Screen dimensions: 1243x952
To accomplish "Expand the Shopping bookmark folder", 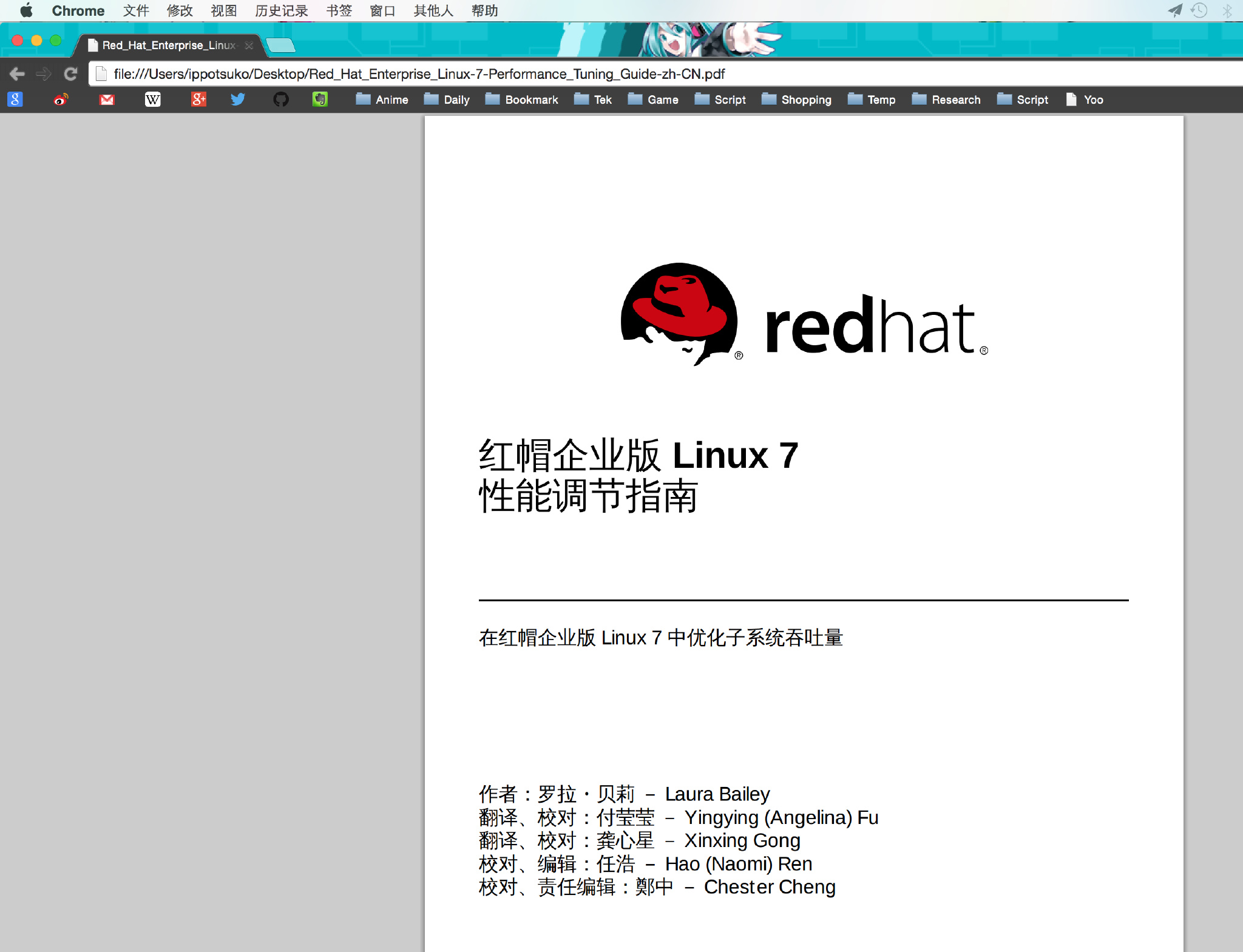I will (x=796, y=100).
